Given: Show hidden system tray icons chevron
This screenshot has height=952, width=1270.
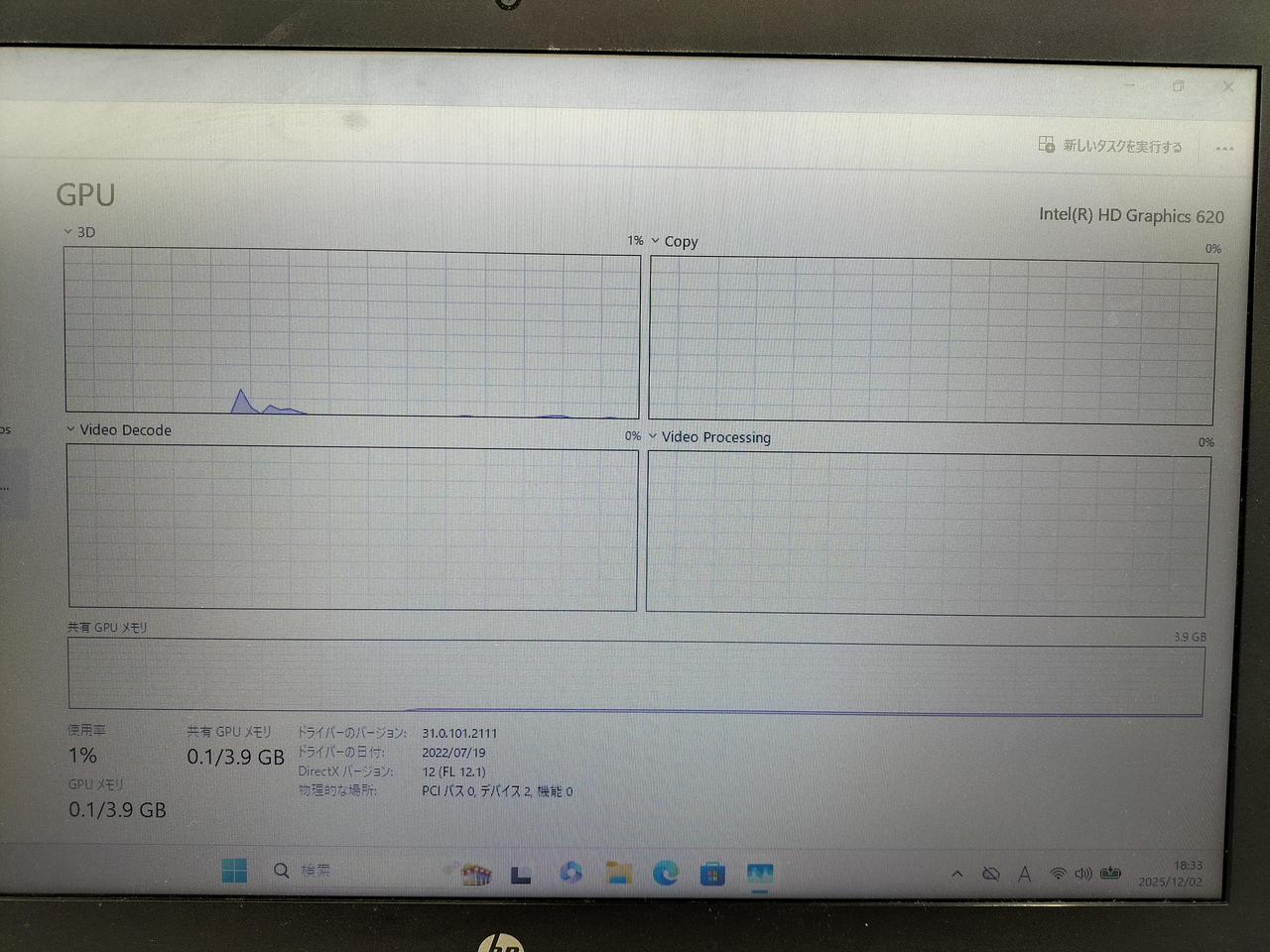Looking at the screenshot, I should click(x=956, y=874).
